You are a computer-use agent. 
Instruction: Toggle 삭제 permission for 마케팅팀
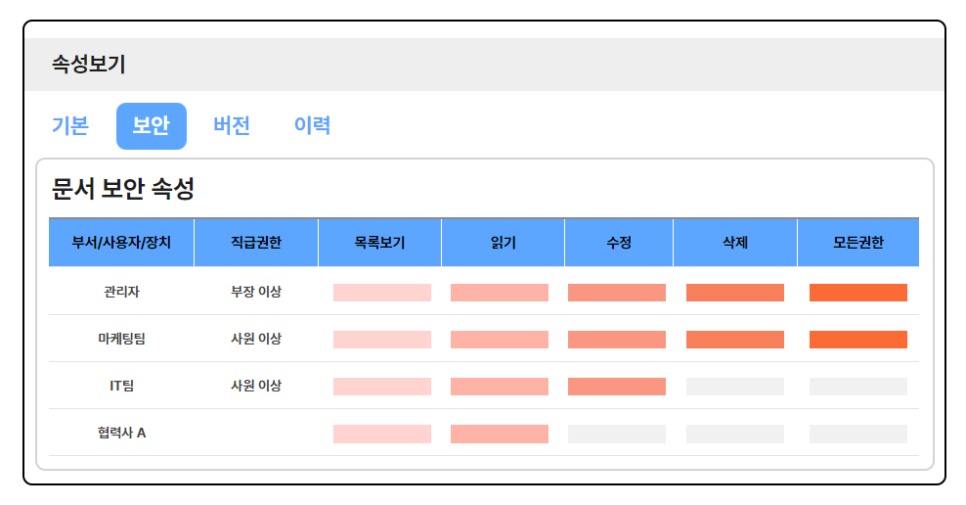tap(735, 339)
